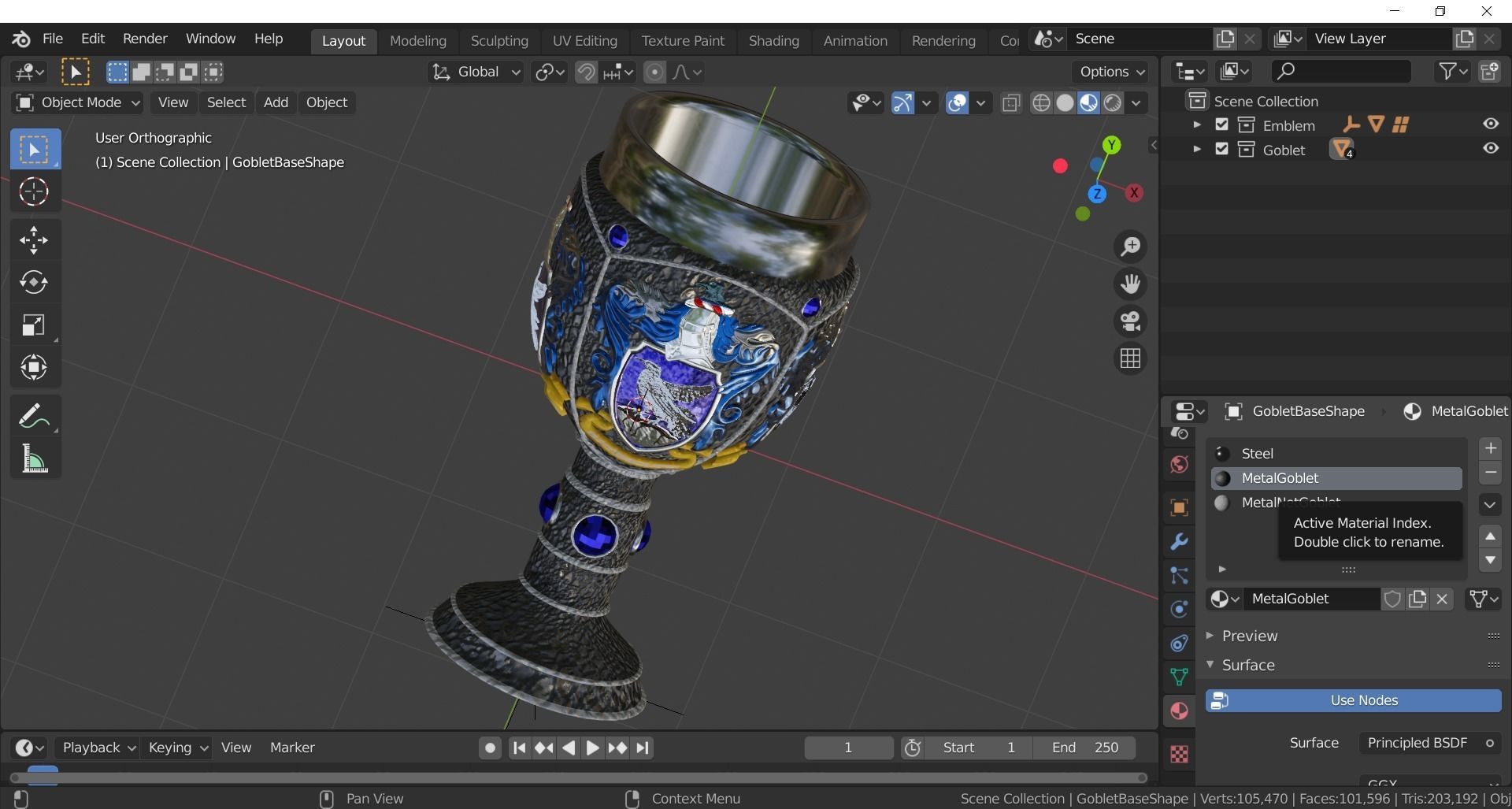Toggle snapping magnet
The image size is (1512, 809).
(x=585, y=72)
